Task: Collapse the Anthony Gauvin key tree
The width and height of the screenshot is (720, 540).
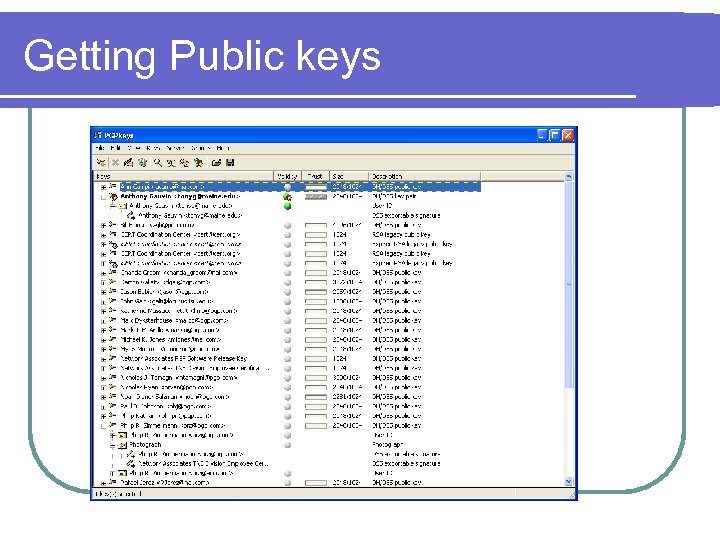Action: point(103,197)
